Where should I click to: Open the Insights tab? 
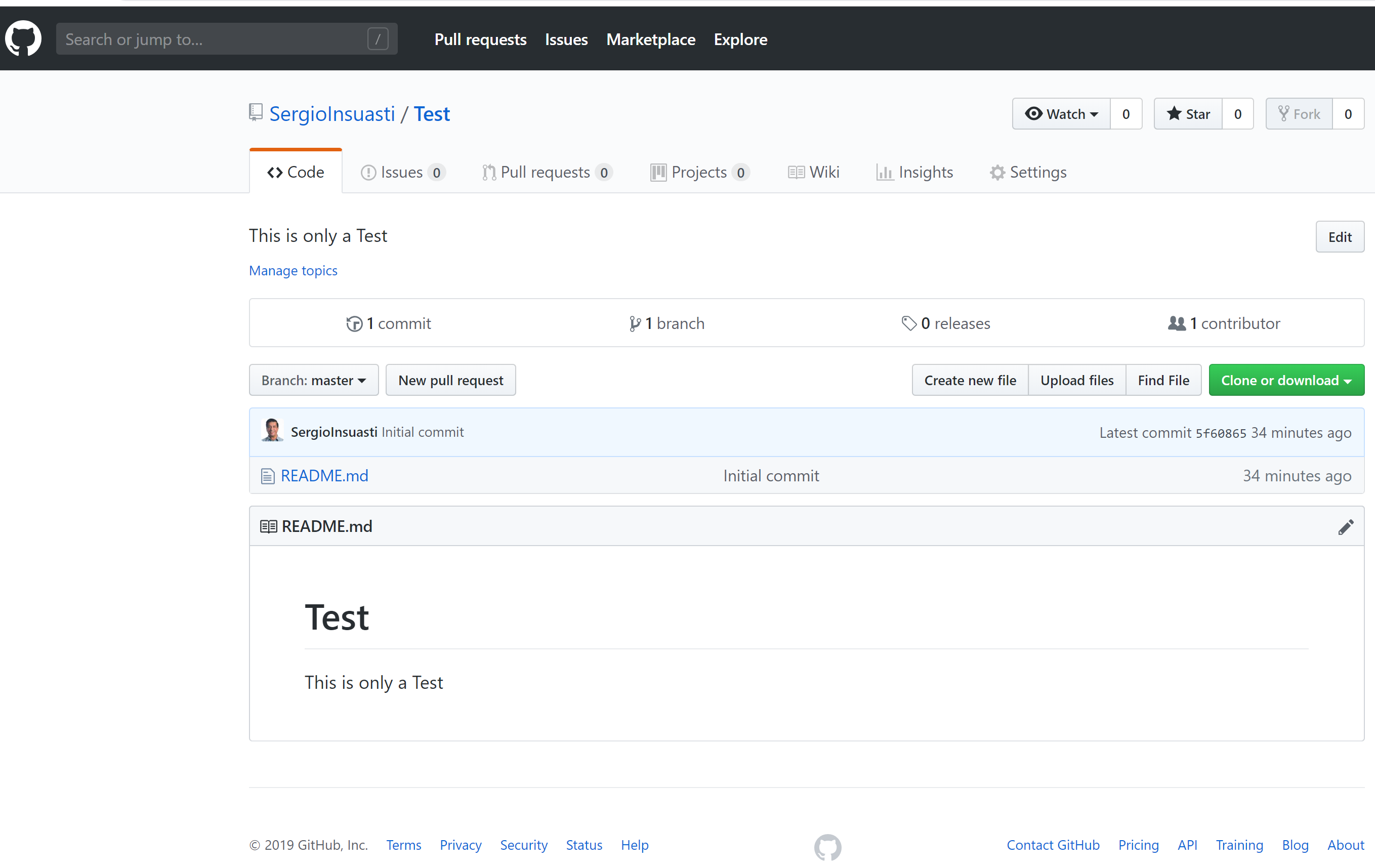point(914,172)
